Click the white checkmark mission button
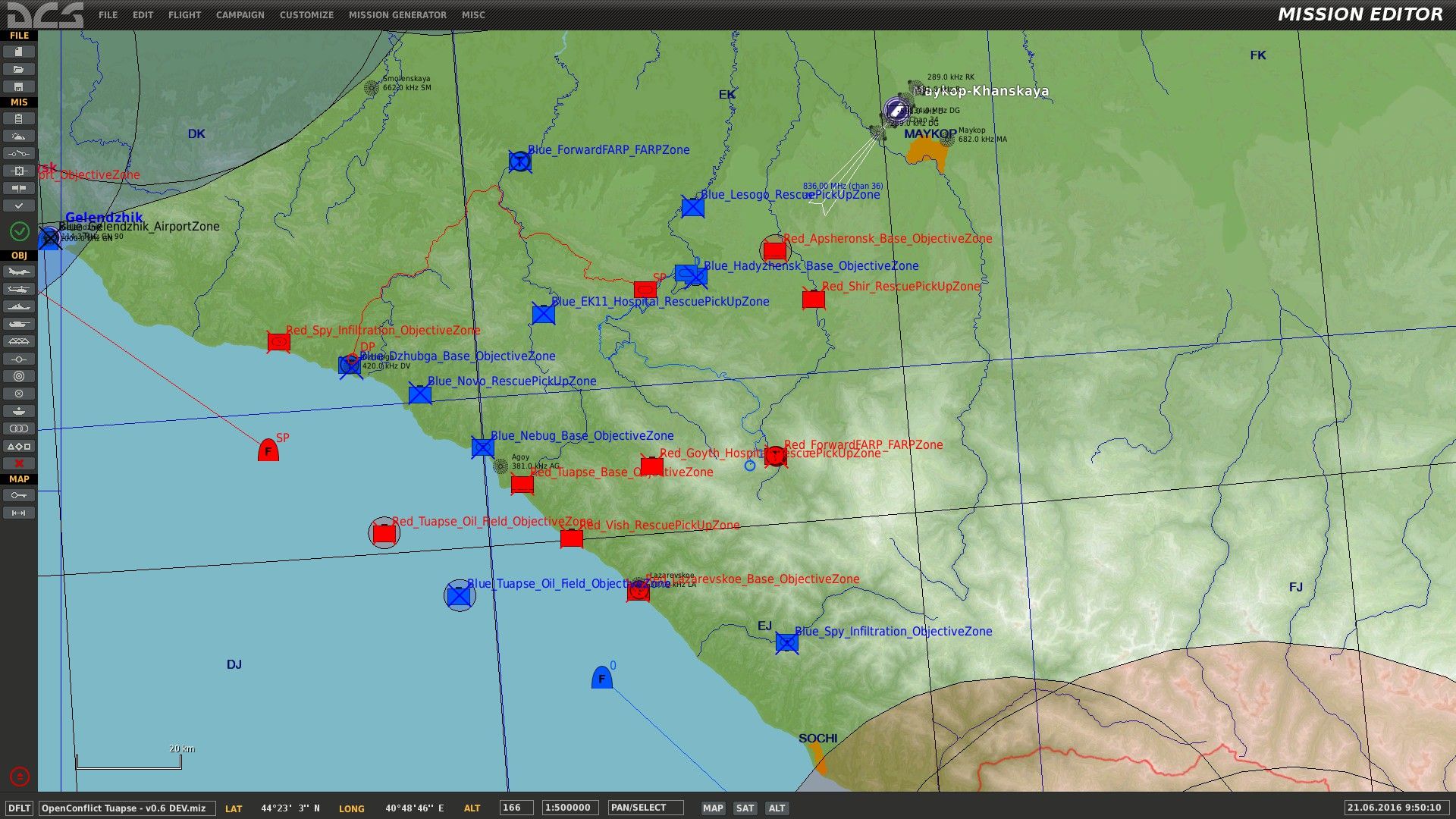Screen dimensions: 1456x819 click(x=19, y=206)
